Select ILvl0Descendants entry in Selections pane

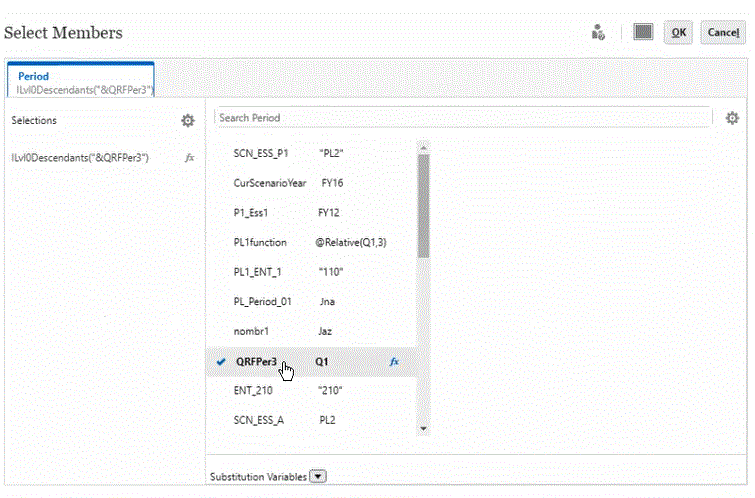point(80,157)
